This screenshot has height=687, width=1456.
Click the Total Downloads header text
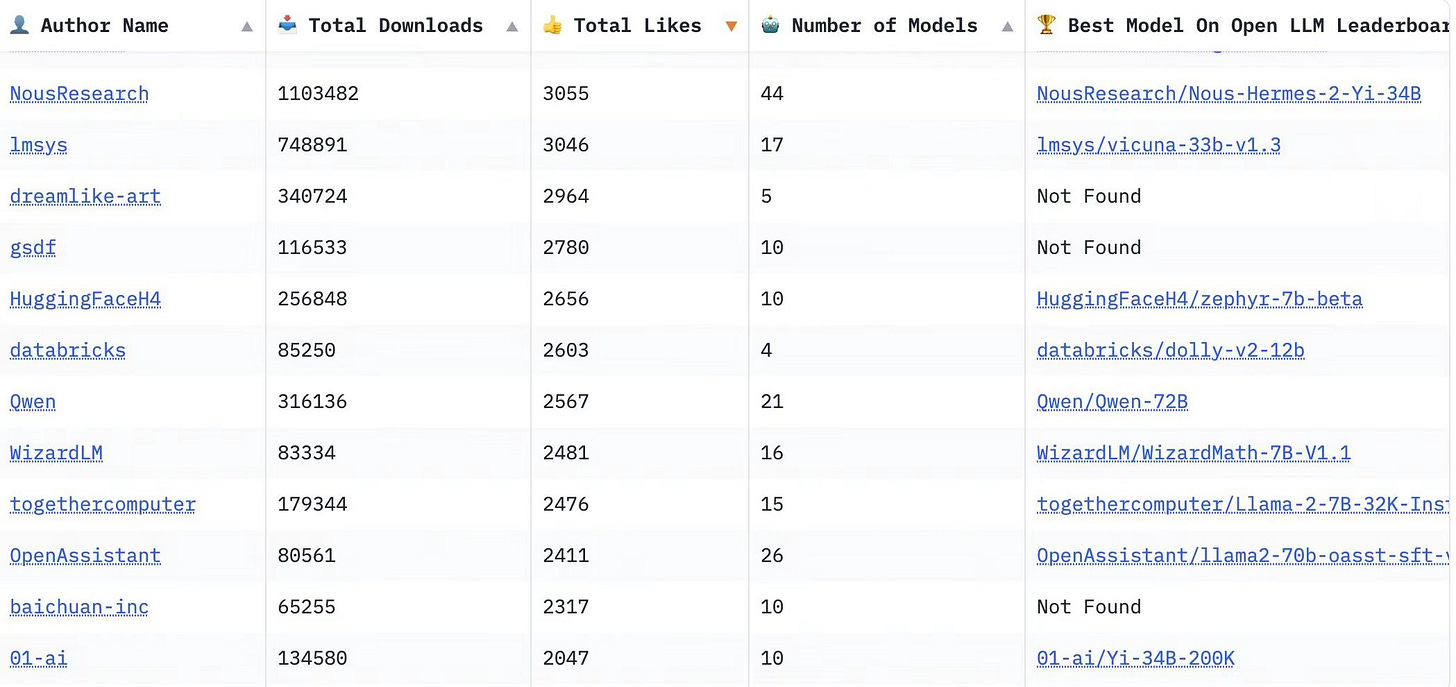[x=395, y=26]
